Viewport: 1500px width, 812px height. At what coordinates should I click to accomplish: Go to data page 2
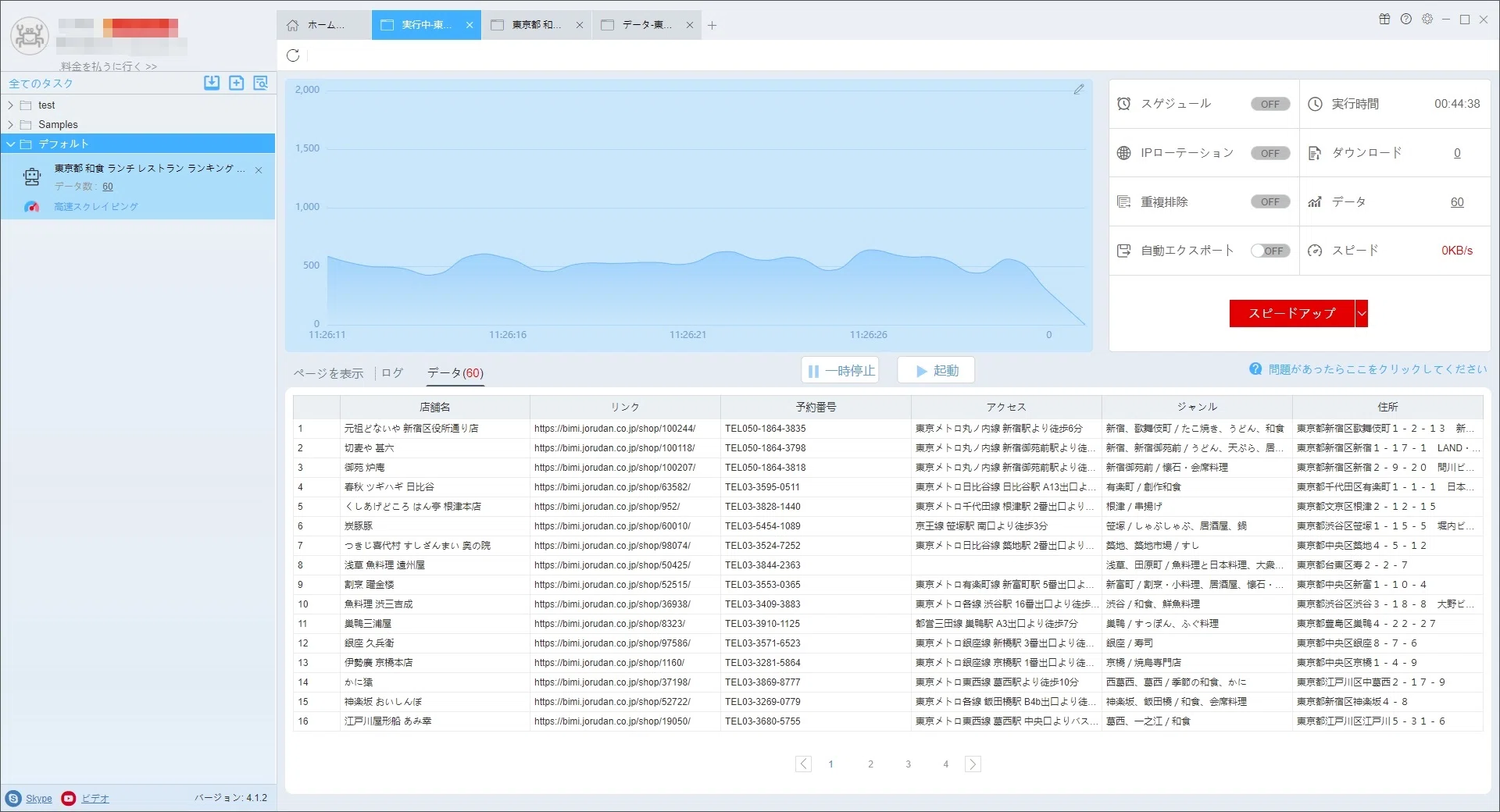click(870, 764)
